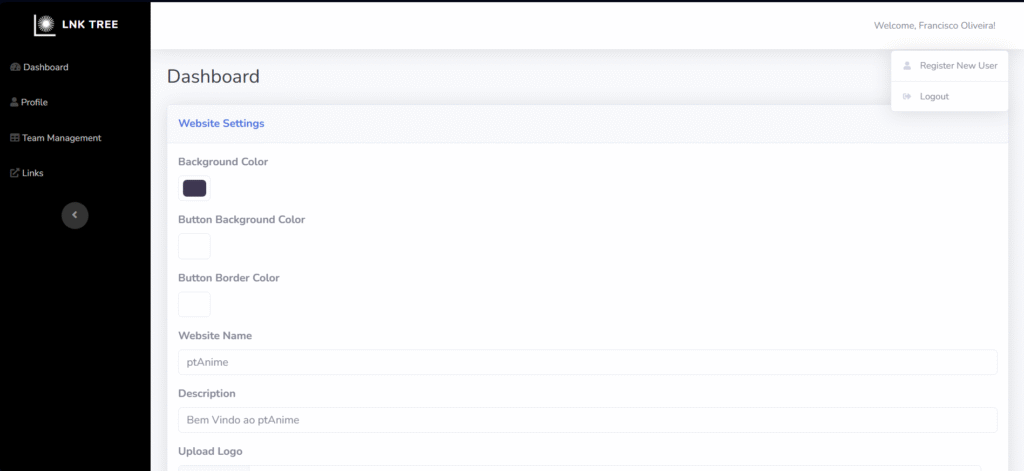Open the Dashboard sidebar item
Viewport: 1024px width, 471px height.
(x=39, y=67)
